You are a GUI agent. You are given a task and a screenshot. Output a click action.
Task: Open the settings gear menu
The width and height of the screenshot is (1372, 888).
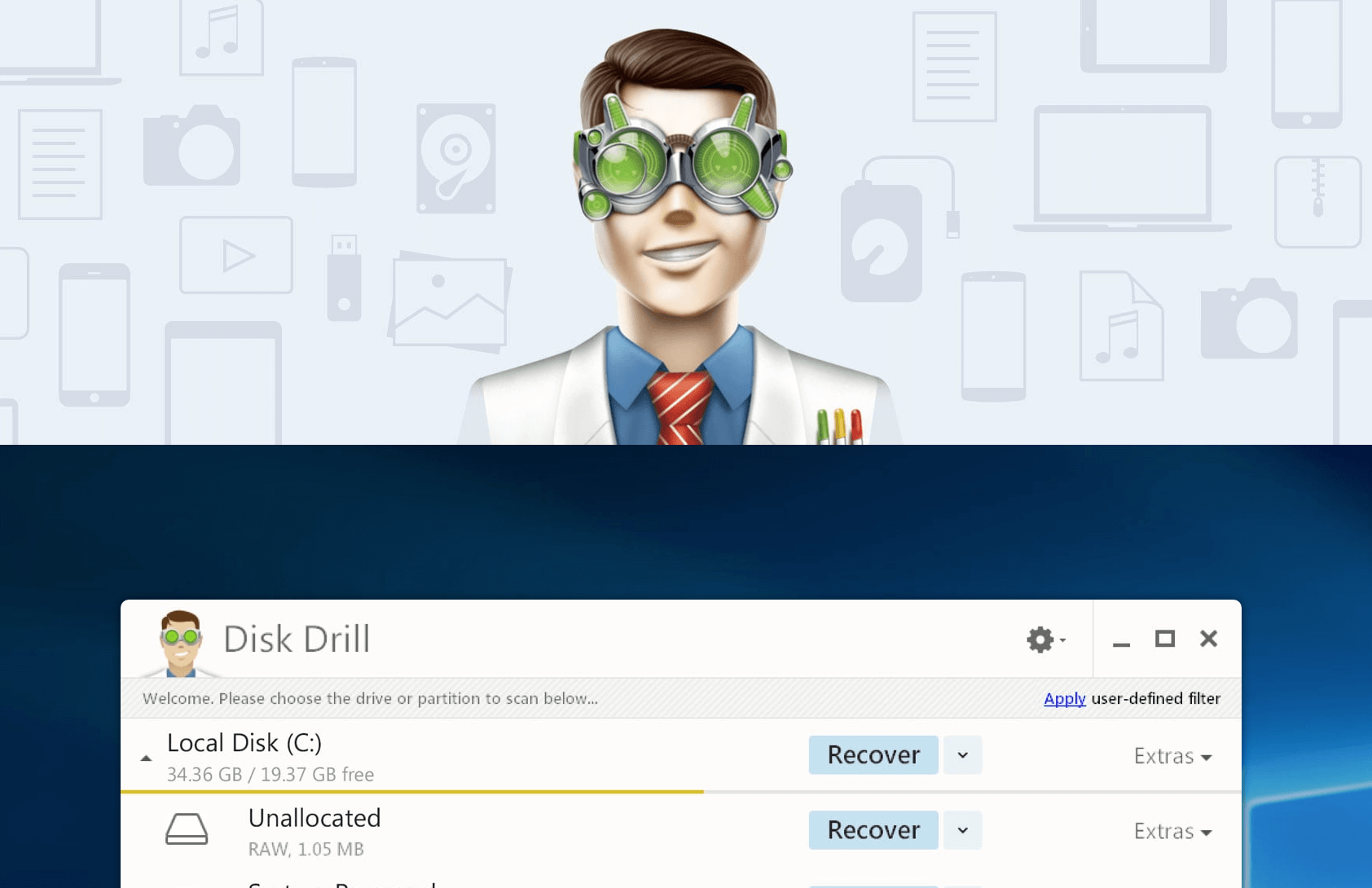coord(1044,640)
